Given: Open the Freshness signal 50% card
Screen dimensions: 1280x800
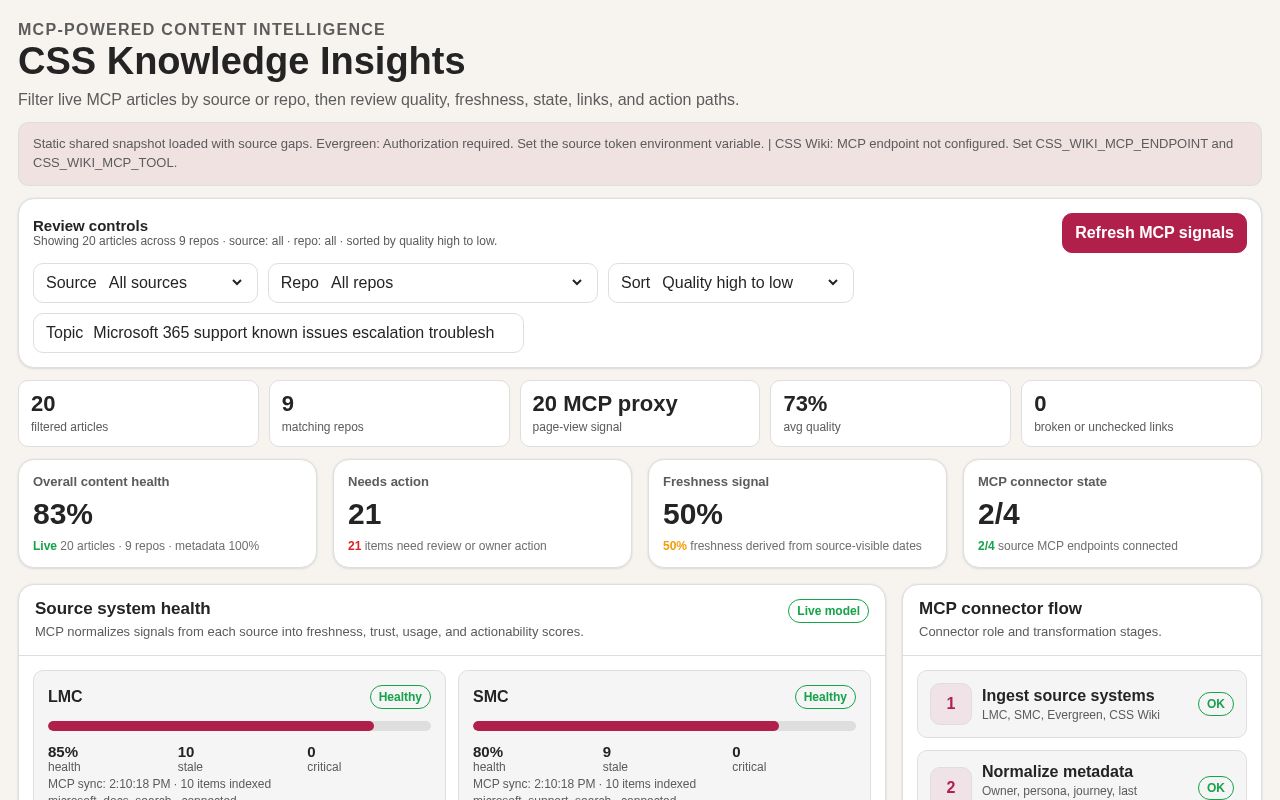Looking at the screenshot, I should [797, 513].
